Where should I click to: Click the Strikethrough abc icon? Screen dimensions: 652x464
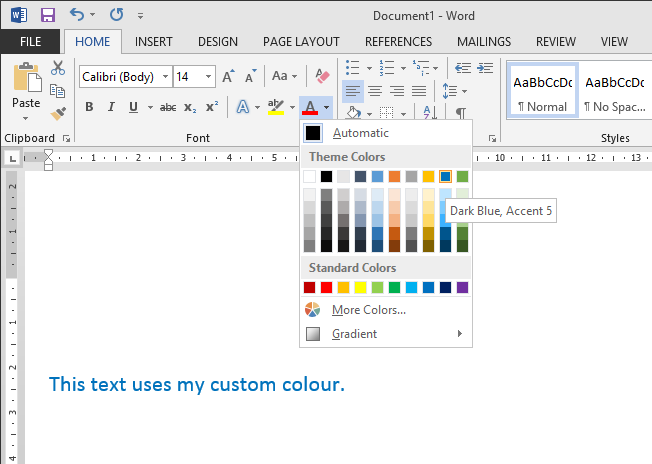167,107
